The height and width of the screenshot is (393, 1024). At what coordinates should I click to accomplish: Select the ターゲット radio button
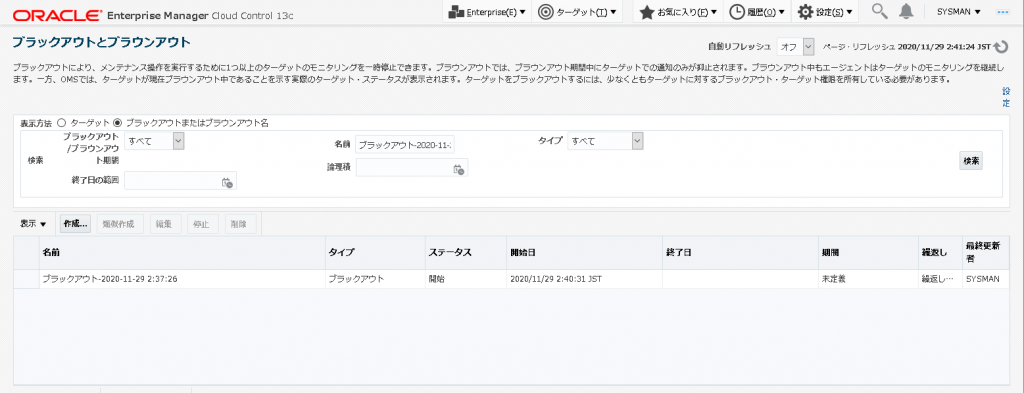click(x=61, y=122)
